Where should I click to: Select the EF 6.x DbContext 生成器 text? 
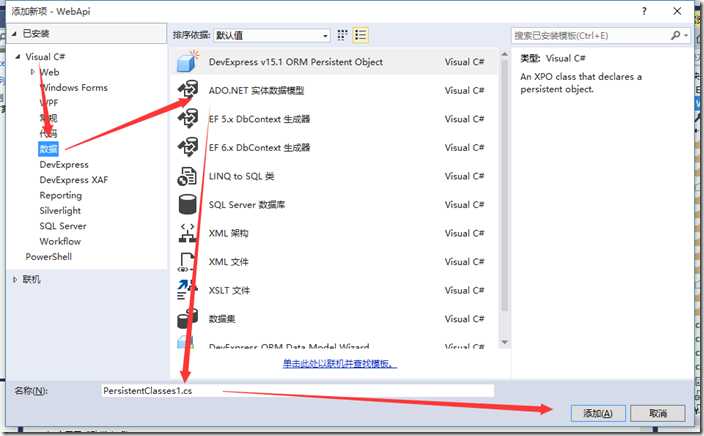click(x=259, y=147)
